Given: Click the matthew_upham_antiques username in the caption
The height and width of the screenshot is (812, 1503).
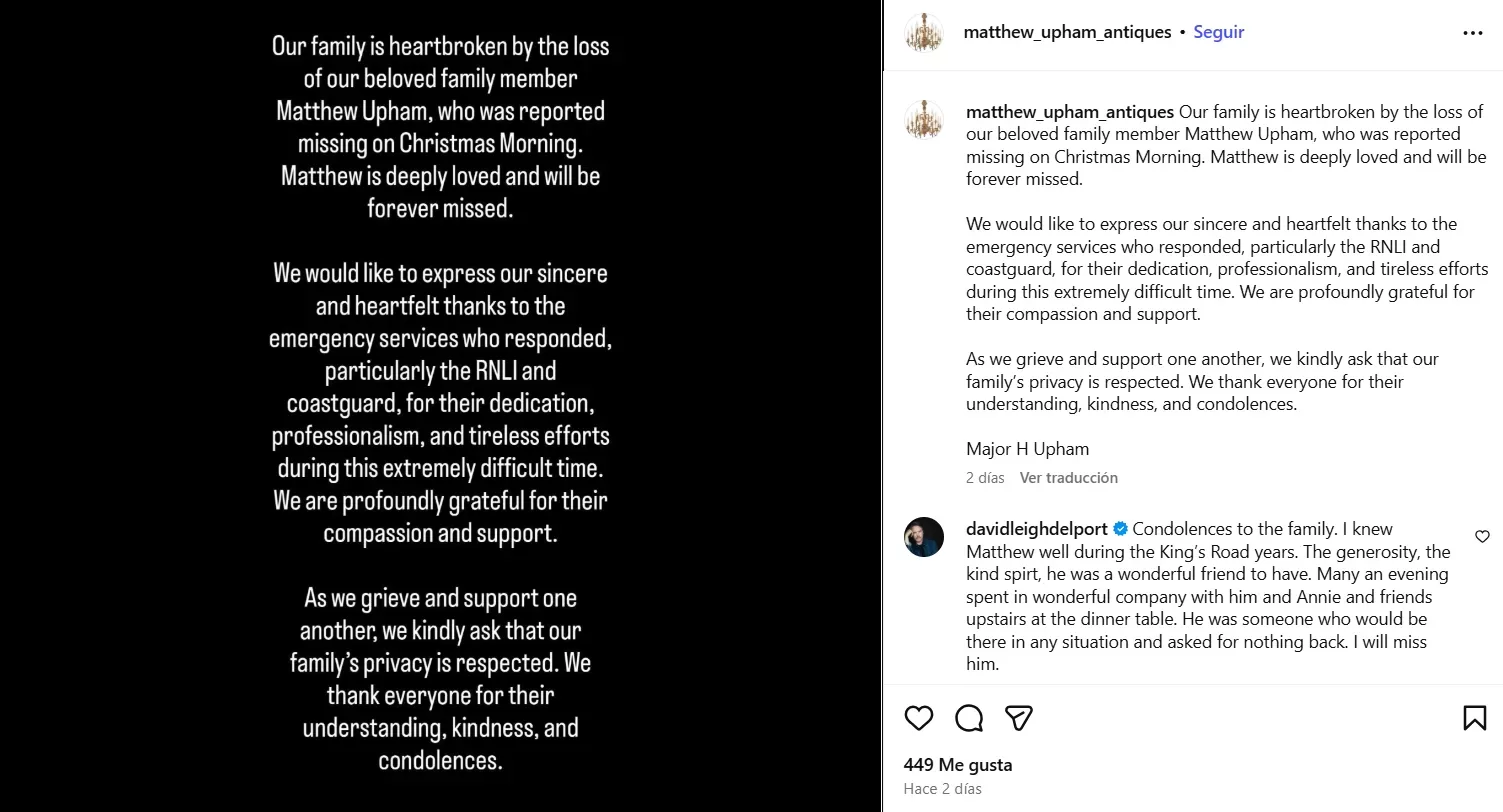Looking at the screenshot, I should tap(1070, 111).
